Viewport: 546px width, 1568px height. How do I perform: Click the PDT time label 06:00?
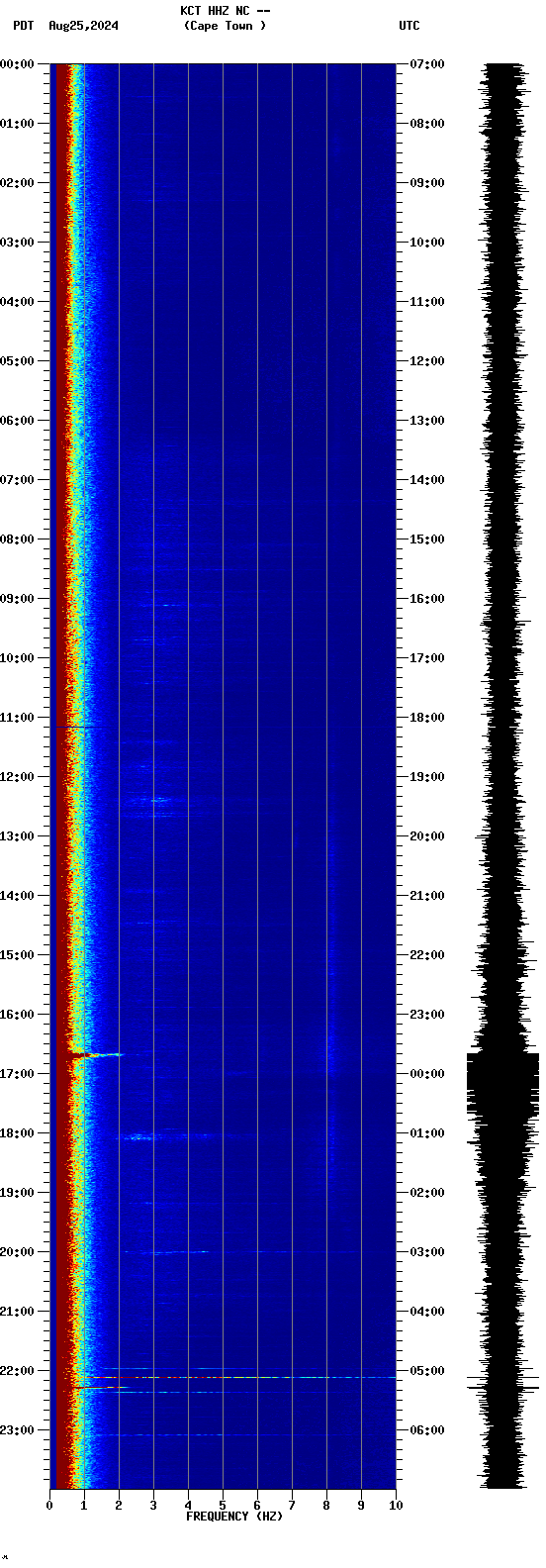click(x=17, y=421)
